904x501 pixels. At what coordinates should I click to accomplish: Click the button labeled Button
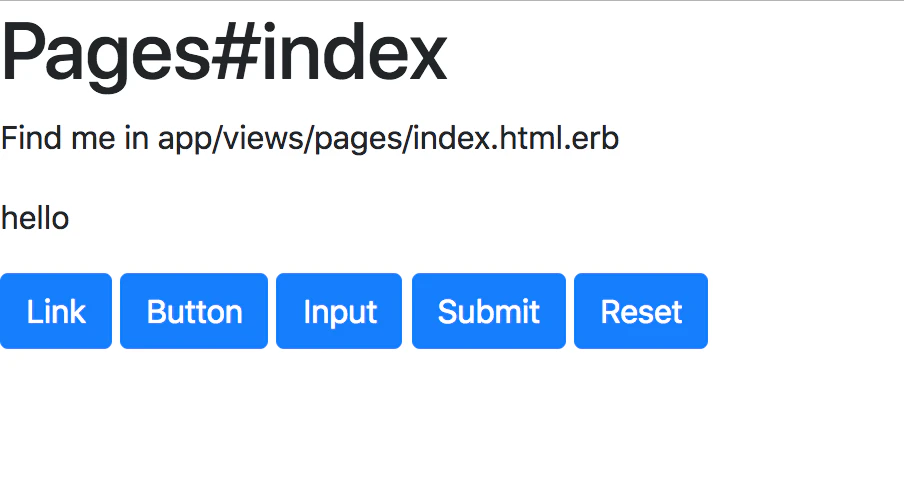(194, 311)
